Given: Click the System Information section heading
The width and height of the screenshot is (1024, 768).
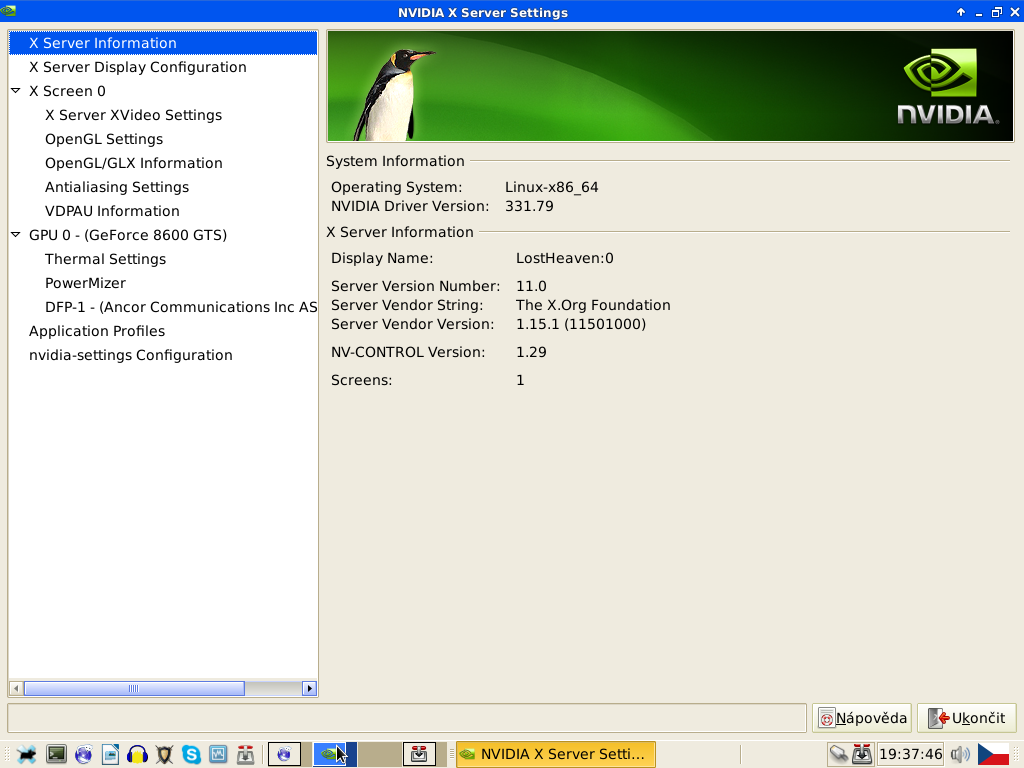Looking at the screenshot, I should 395,161.
